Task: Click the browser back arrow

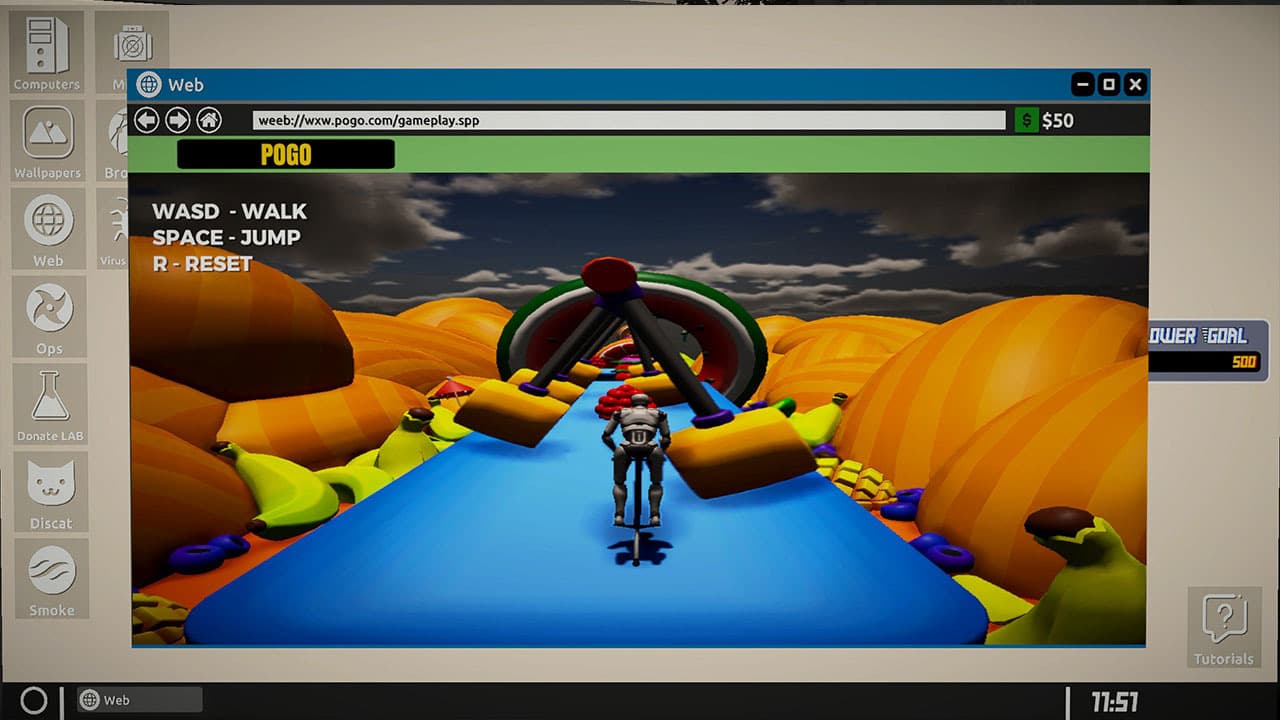Action: (x=147, y=120)
